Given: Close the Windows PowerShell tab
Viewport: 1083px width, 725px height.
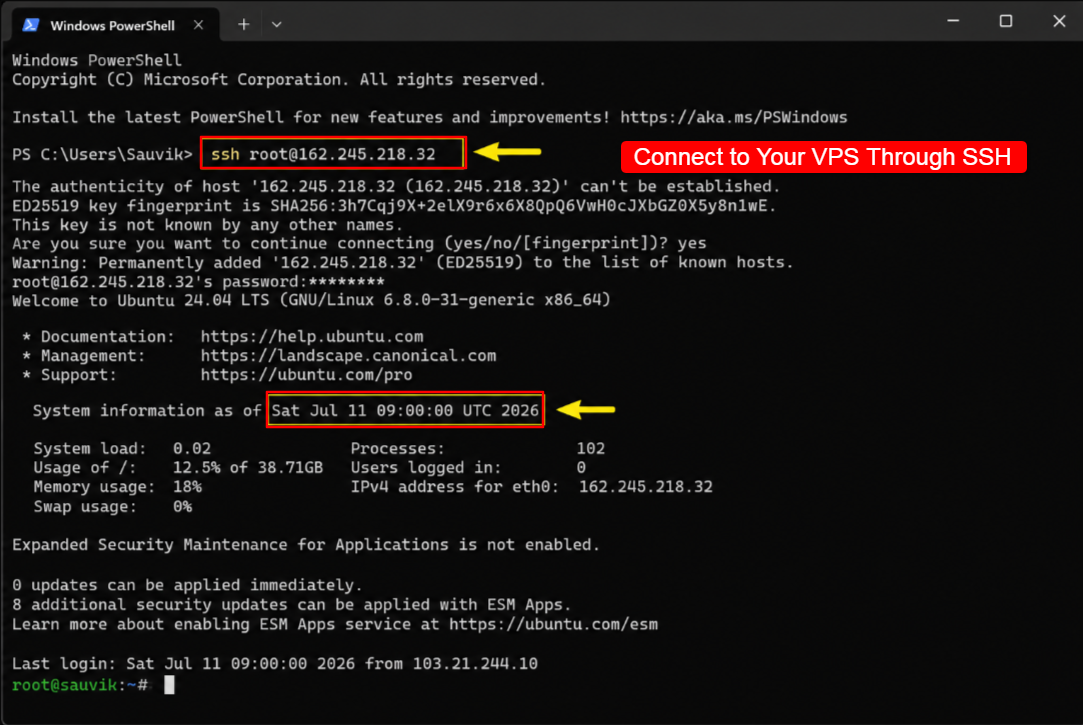Looking at the screenshot, I should pyautogui.click(x=198, y=25).
